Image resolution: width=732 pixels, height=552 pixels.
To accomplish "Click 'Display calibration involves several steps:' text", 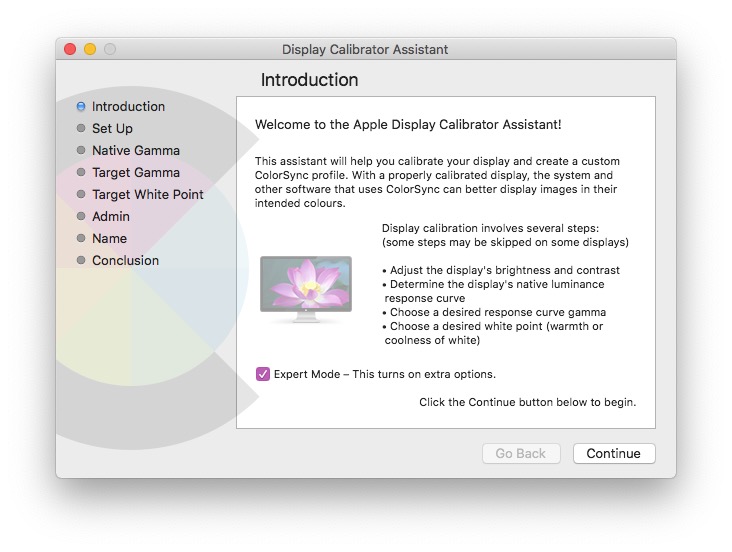I will coord(490,228).
